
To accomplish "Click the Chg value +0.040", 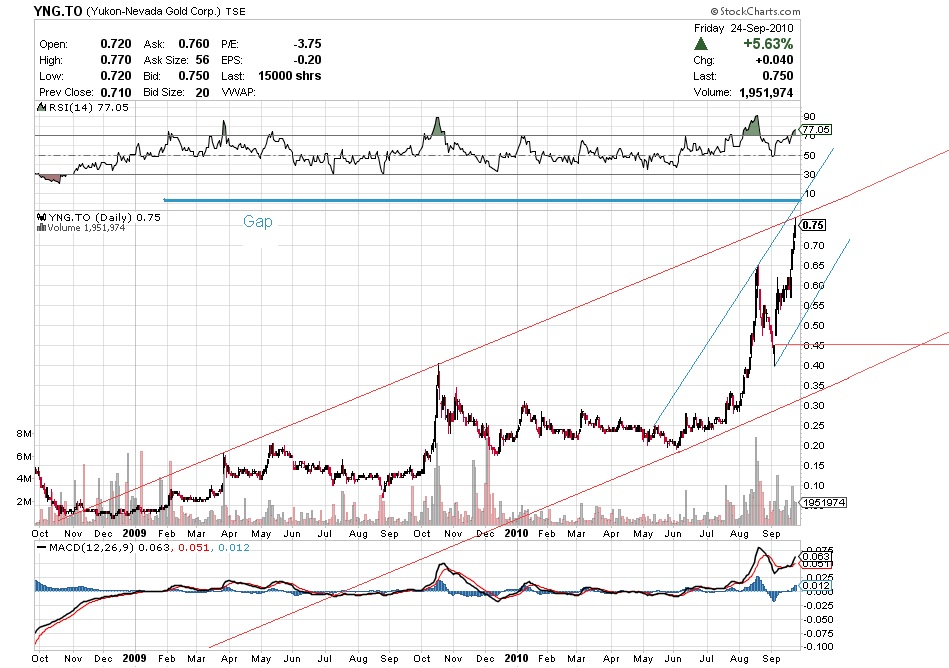I will [x=774, y=59].
